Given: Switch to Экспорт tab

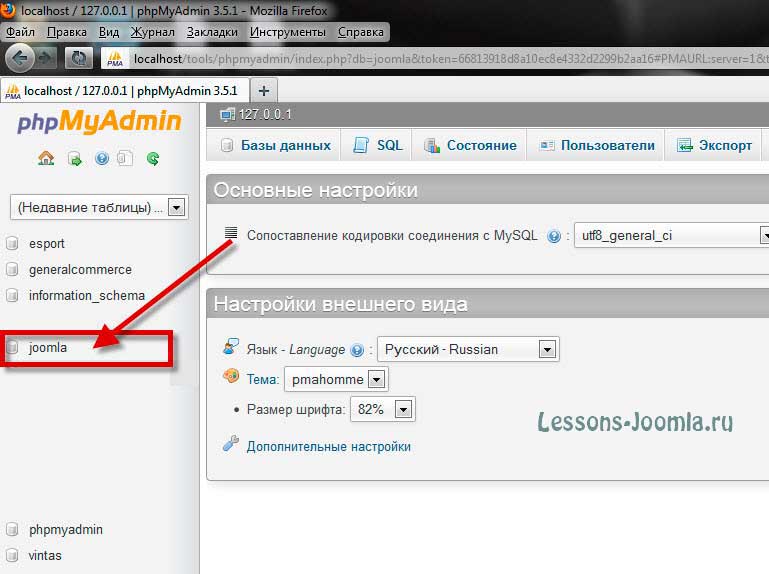Looking at the screenshot, I should (x=713, y=145).
